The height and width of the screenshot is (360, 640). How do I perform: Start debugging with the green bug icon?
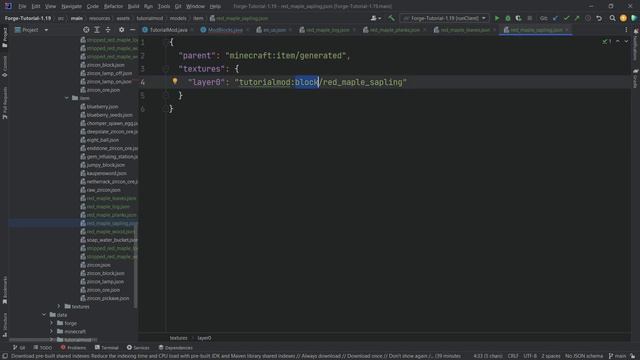click(x=508, y=18)
